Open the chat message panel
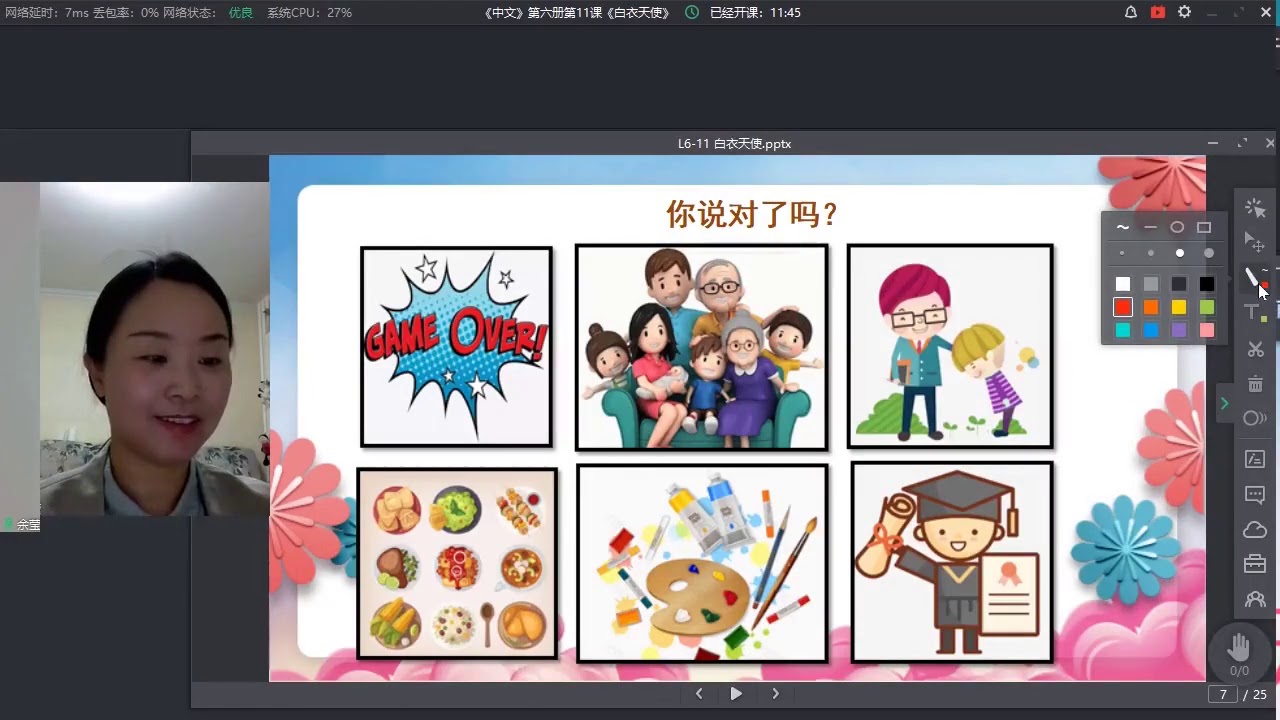 tap(1255, 495)
